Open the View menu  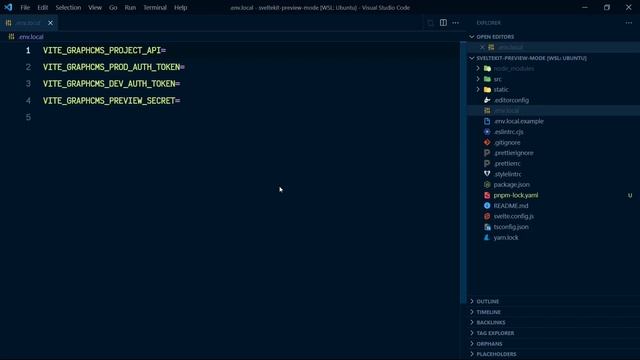tap(95, 7)
